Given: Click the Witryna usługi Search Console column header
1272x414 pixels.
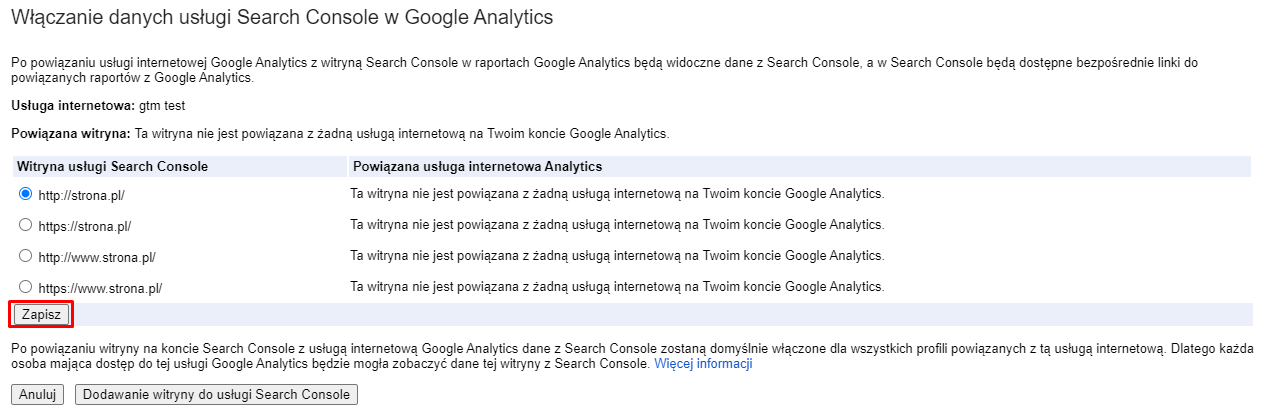Looking at the screenshot, I should pyautogui.click(x=112, y=166).
